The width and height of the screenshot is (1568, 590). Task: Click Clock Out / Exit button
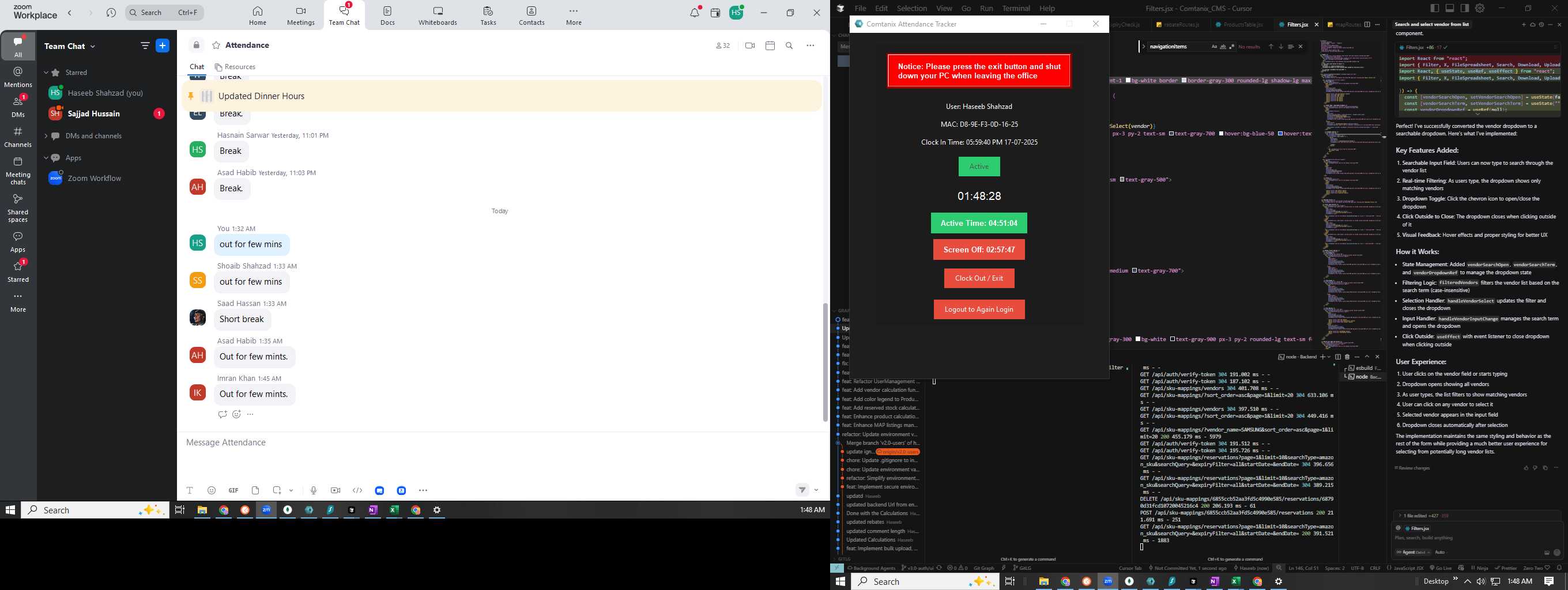pos(979,278)
